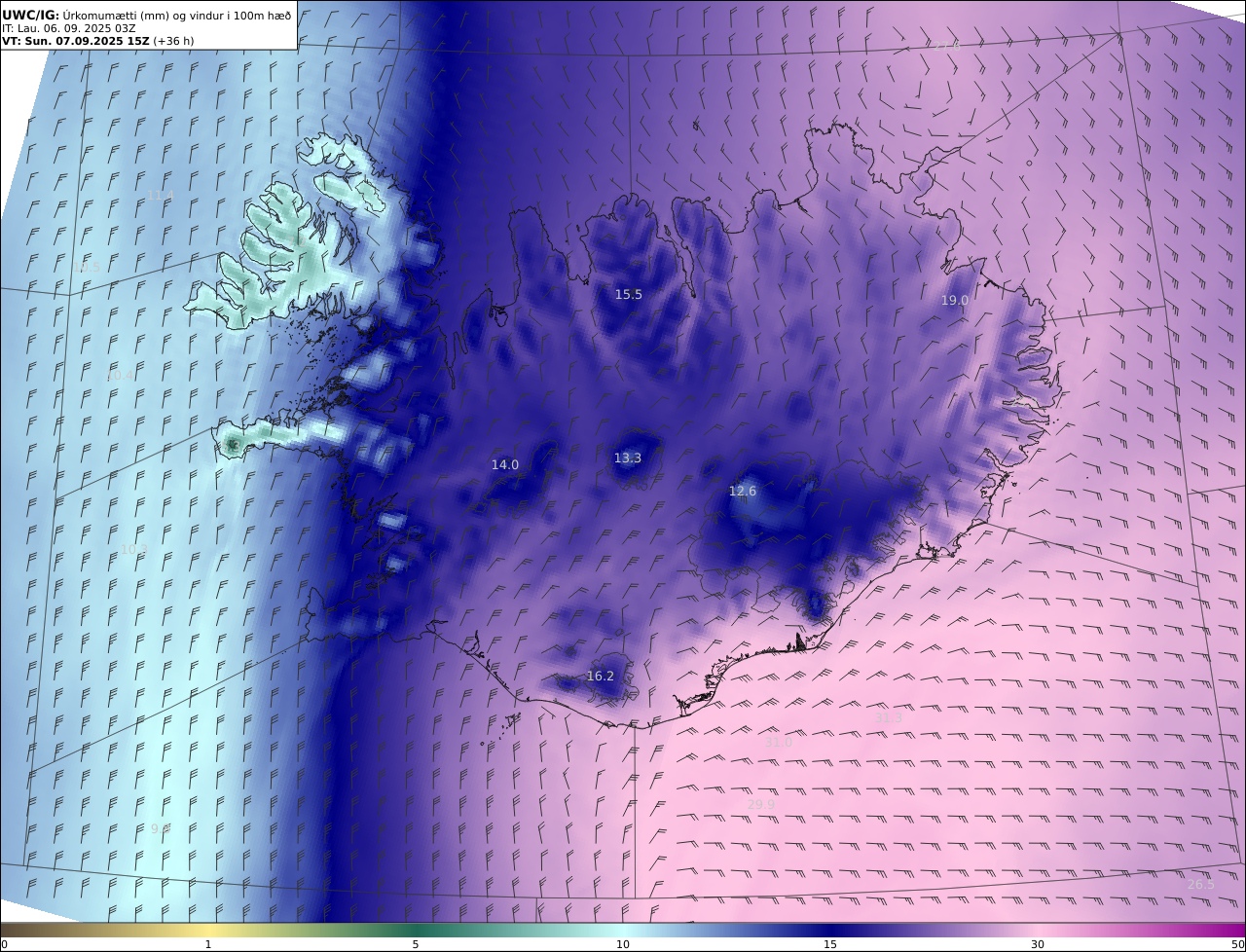This screenshot has height=952, width=1246.
Task: Click the faint 31.3 value over the sea
Action: click(x=889, y=718)
